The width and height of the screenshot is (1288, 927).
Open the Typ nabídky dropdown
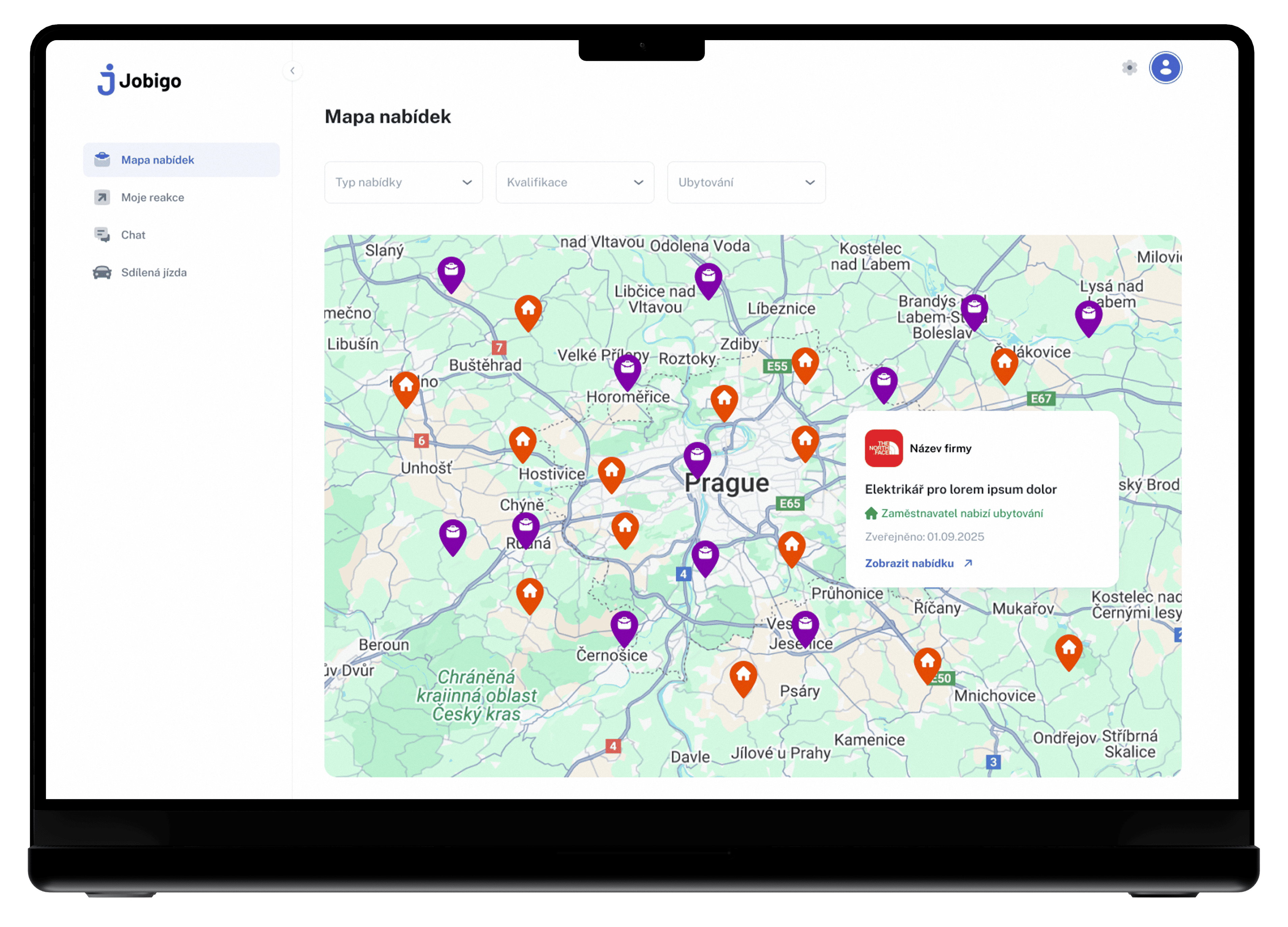coord(403,182)
